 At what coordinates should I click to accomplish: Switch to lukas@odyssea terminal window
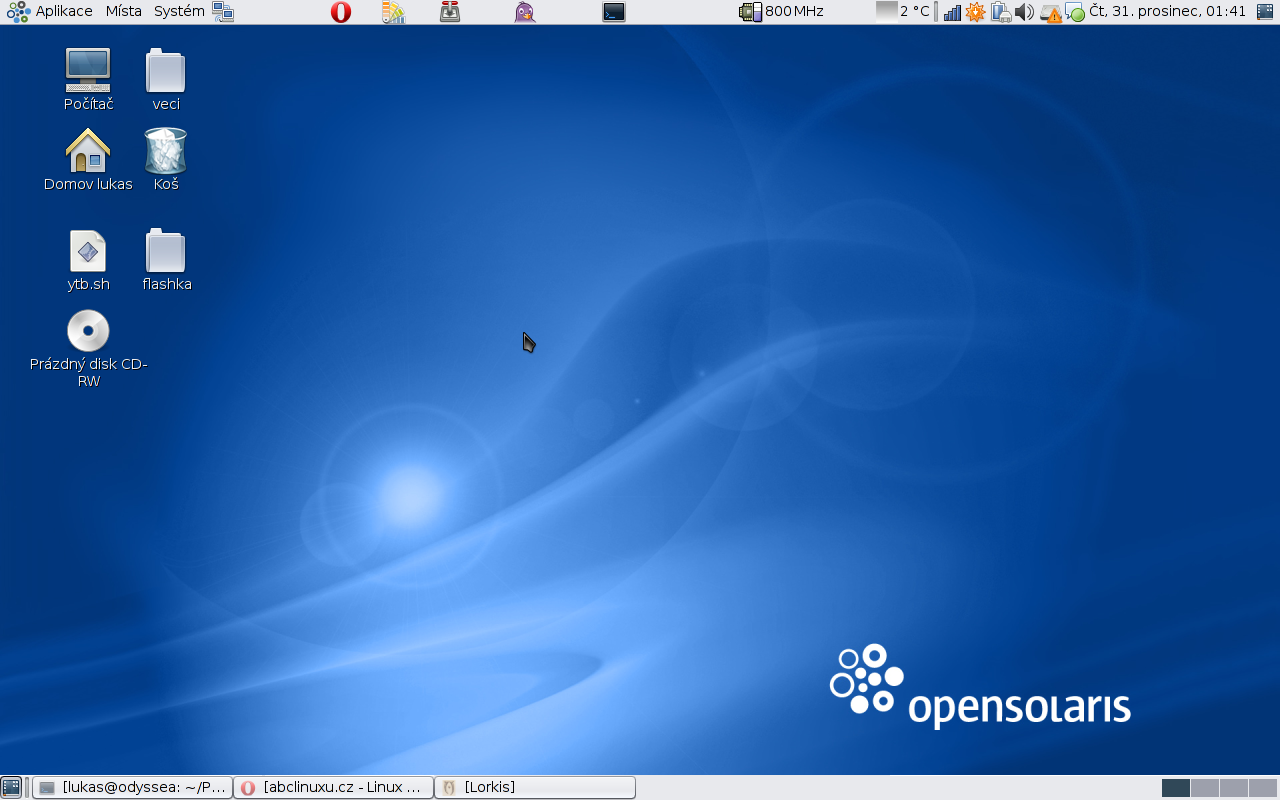coord(133,787)
